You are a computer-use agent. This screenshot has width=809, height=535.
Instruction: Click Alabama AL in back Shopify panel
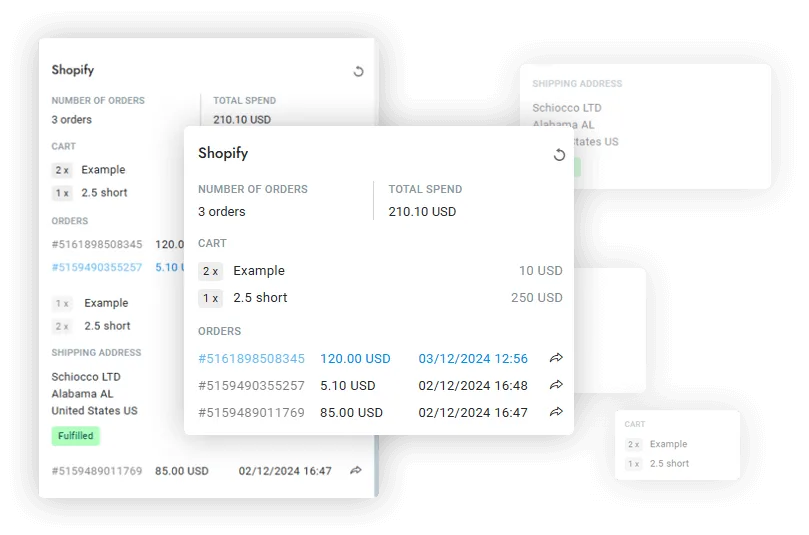pyautogui.click(x=82, y=394)
